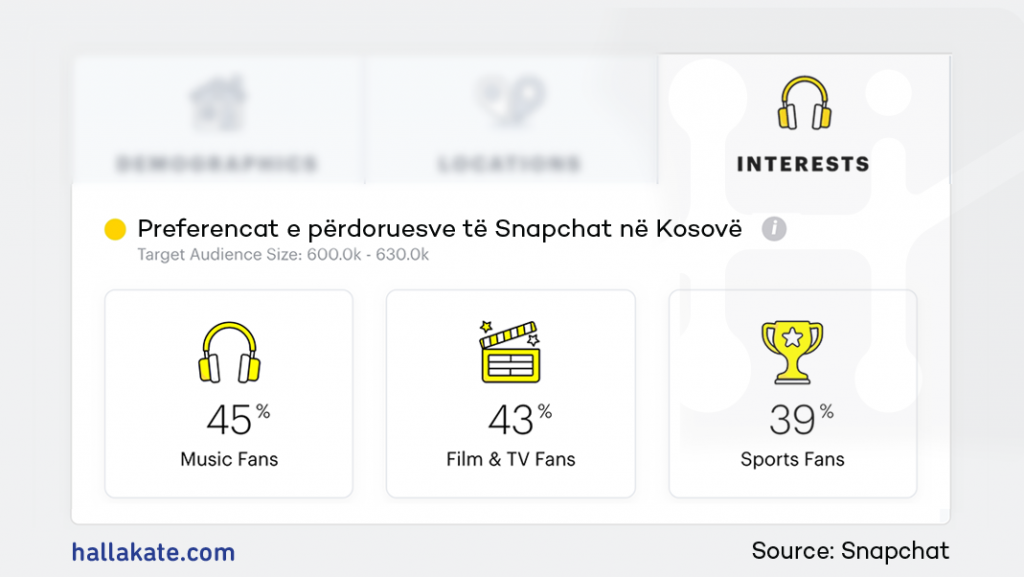This screenshot has width=1024, height=577.
Task: Open the Demographics tab
Action: [217, 164]
